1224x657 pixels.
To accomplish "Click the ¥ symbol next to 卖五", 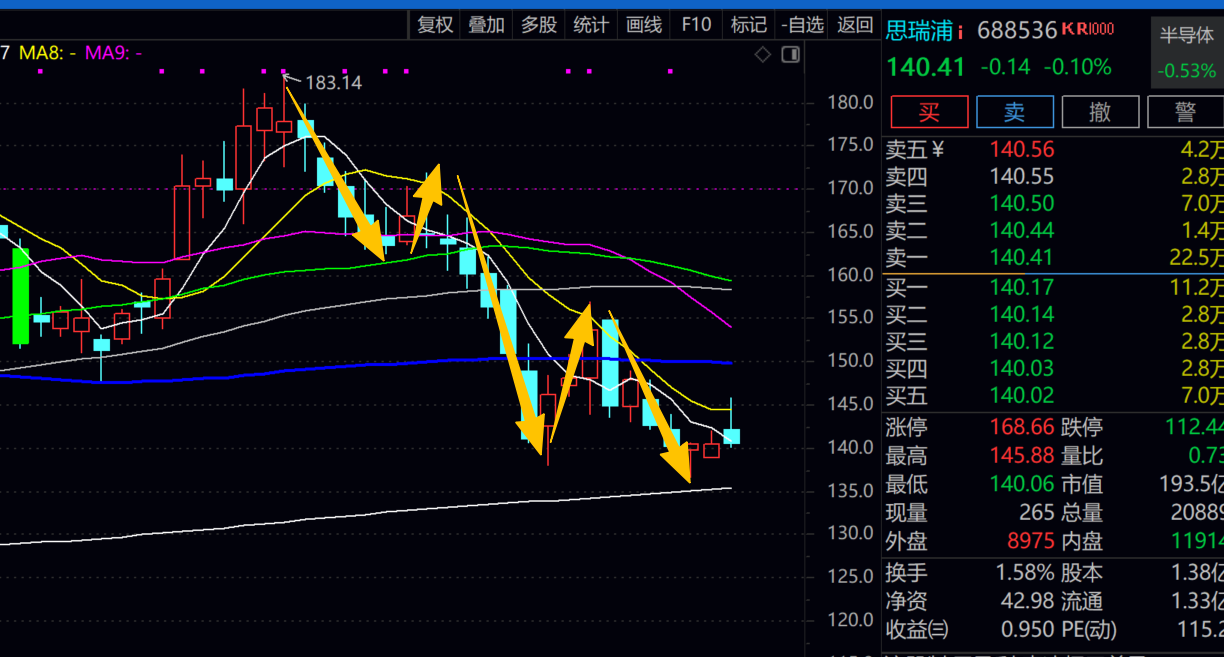I will pos(937,150).
